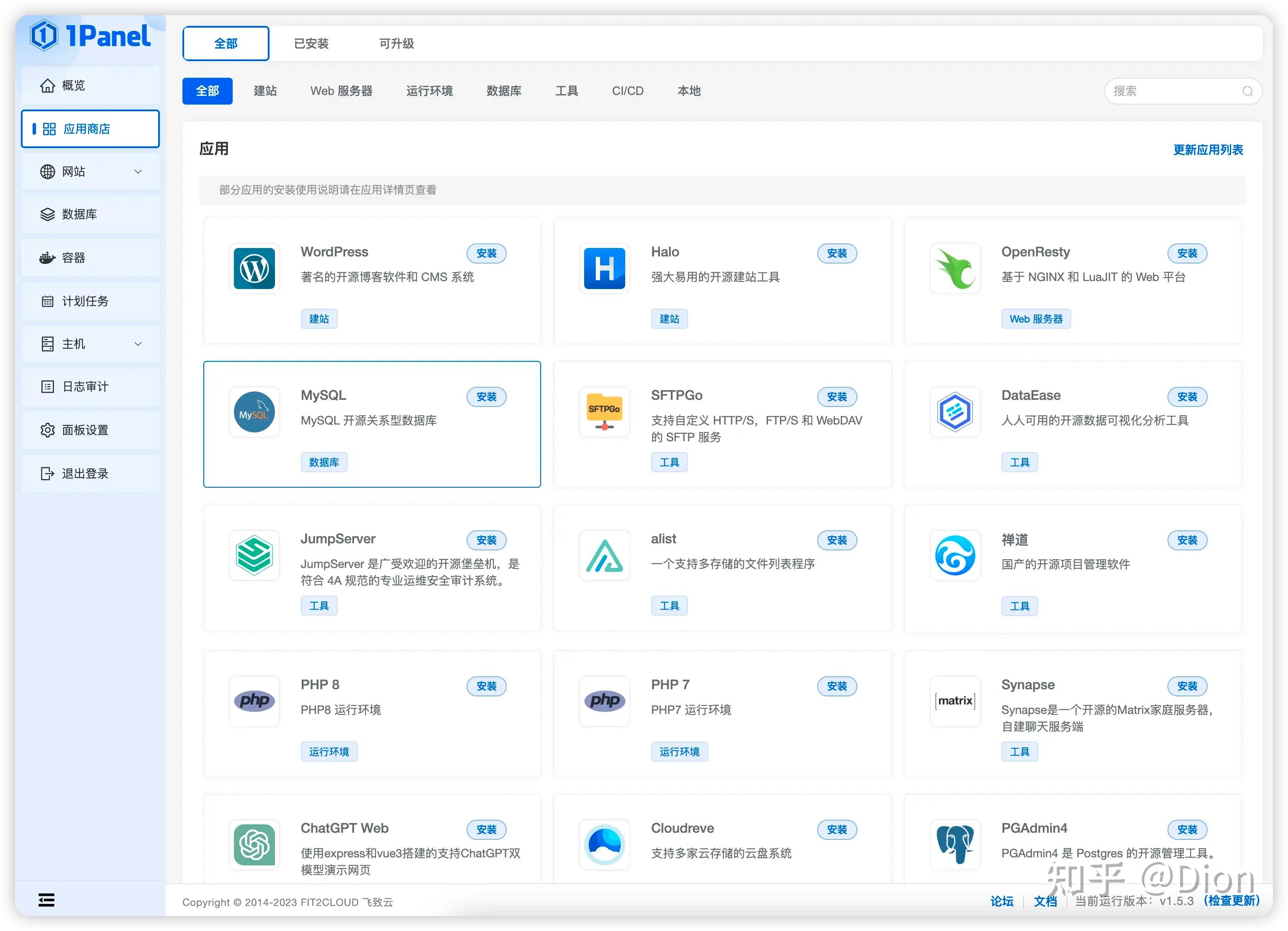Click 更新应用列表 to refresh app list
This screenshot has width=1288, height=931.
click(1207, 149)
